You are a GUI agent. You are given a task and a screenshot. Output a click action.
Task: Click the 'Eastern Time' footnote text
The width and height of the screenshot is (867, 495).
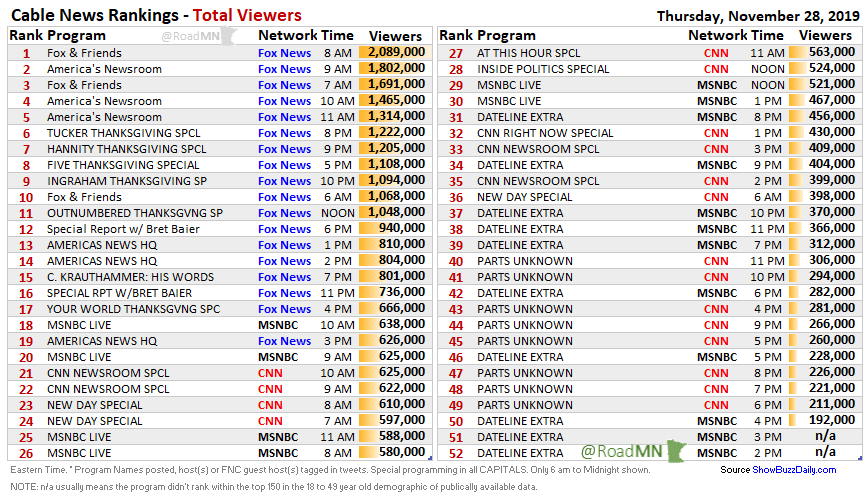330,470
